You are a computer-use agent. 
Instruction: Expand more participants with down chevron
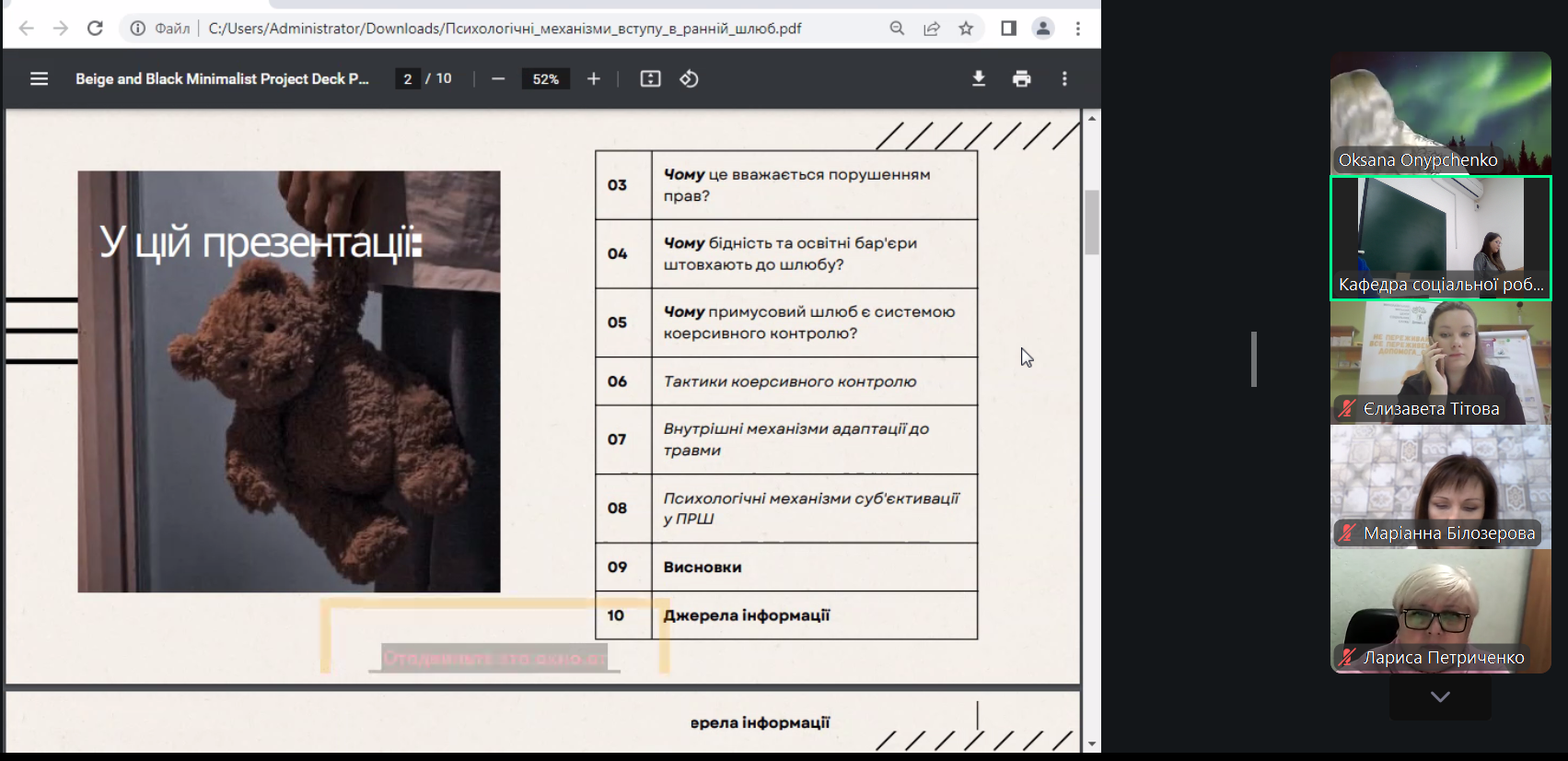tap(1440, 697)
